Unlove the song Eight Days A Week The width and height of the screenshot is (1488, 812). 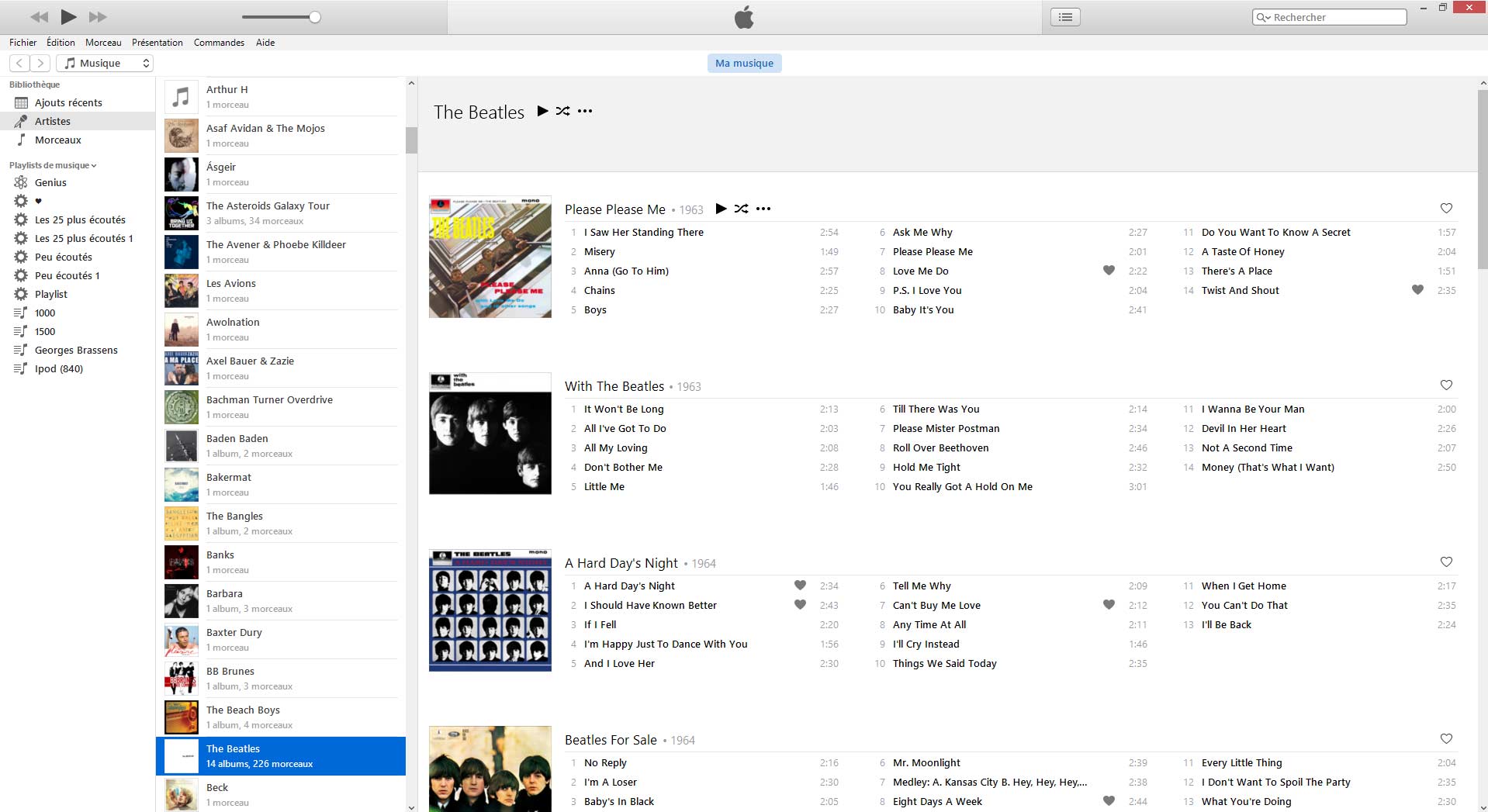(1109, 801)
